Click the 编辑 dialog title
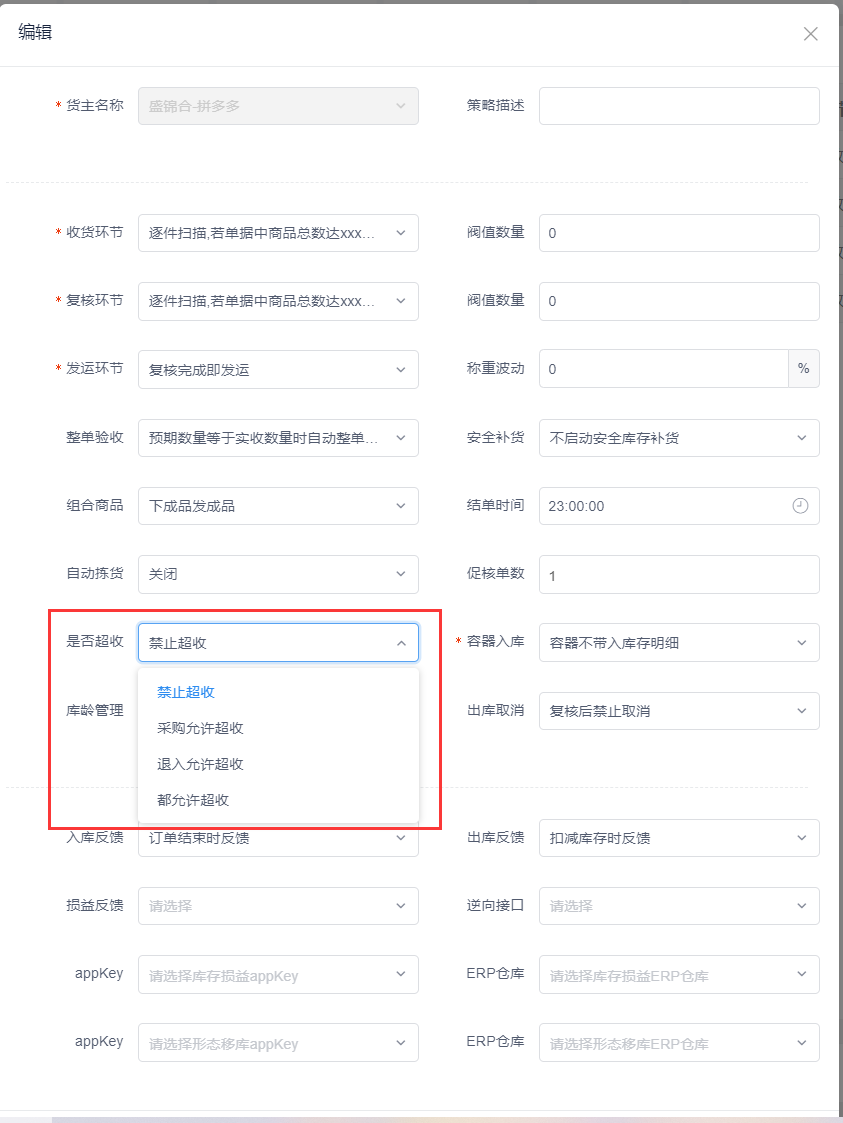This screenshot has width=843, height=1123. tap(35, 32)
